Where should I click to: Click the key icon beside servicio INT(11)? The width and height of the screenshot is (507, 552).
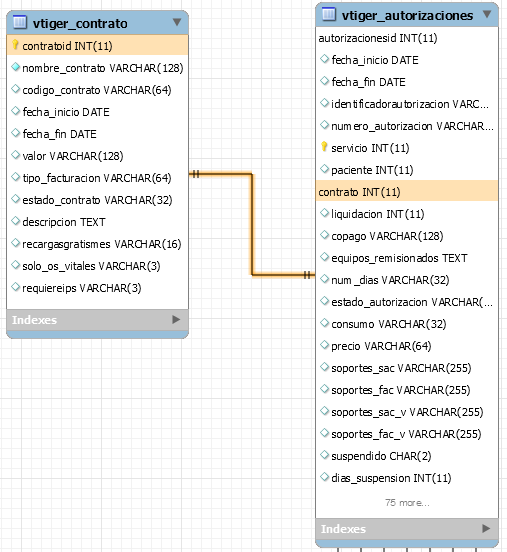click(324, 147)
